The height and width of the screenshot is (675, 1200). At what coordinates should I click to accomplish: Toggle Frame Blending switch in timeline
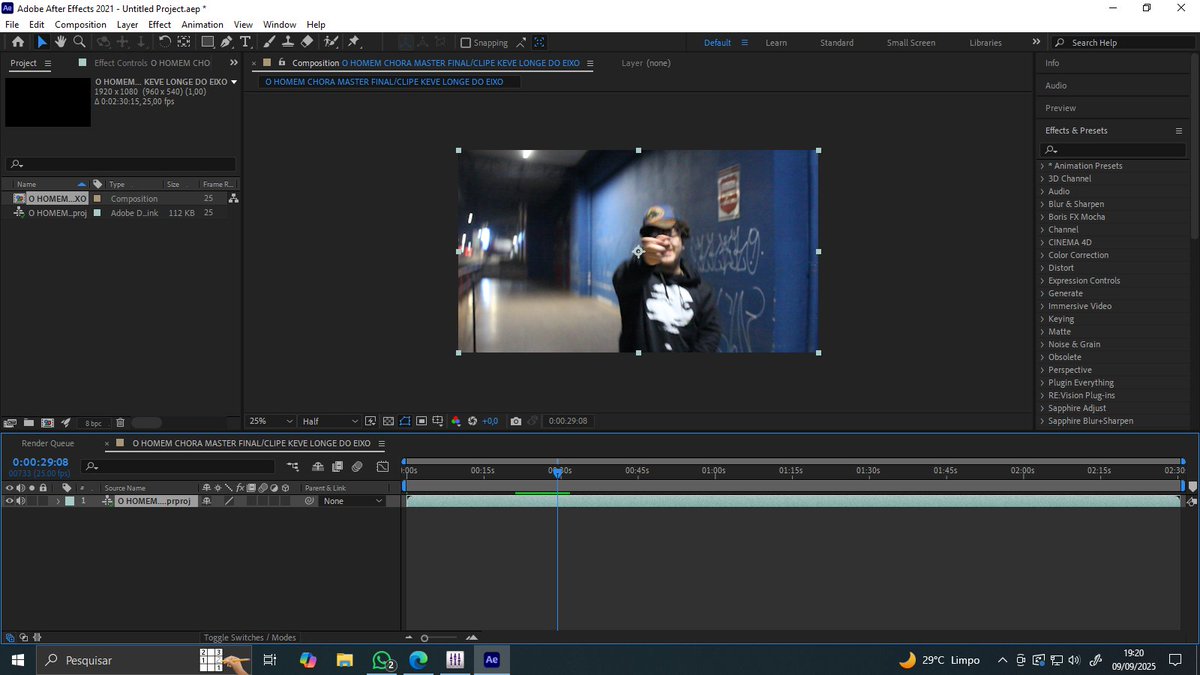pos(337,467)
